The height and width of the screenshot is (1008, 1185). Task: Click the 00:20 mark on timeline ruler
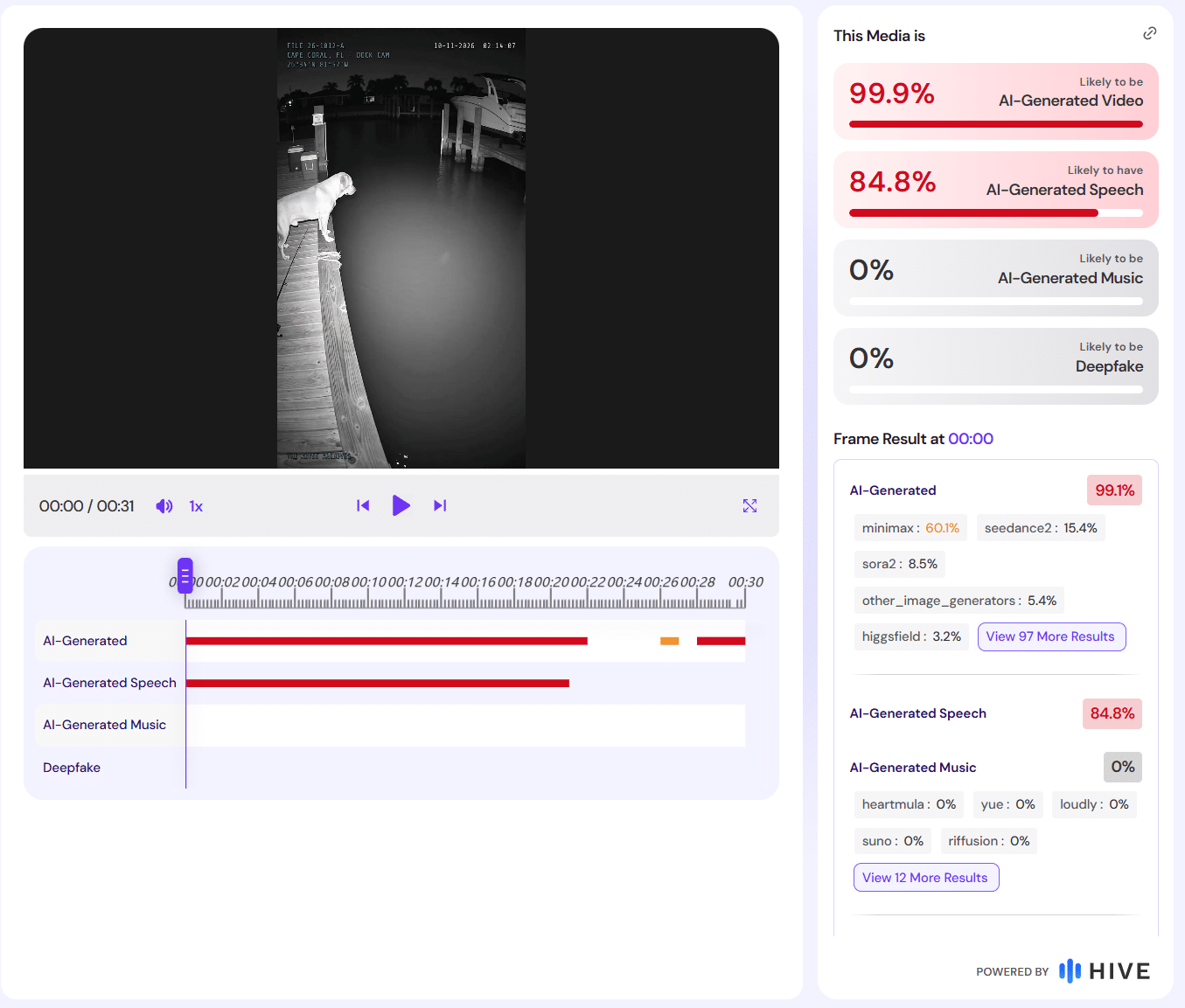(551, 582)
